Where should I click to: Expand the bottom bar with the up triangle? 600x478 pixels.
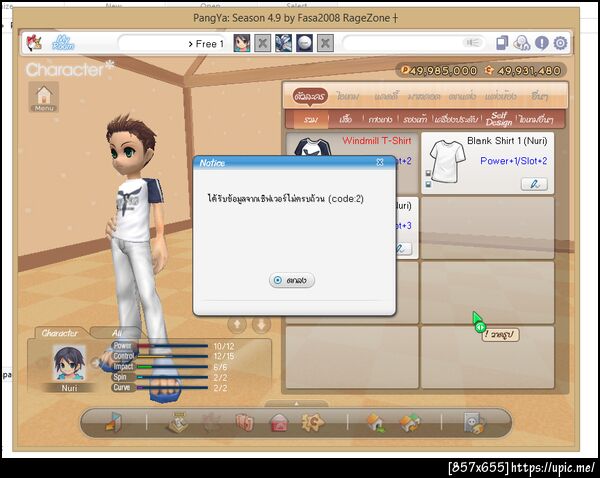pyautogui.click(x=297, y=403)
